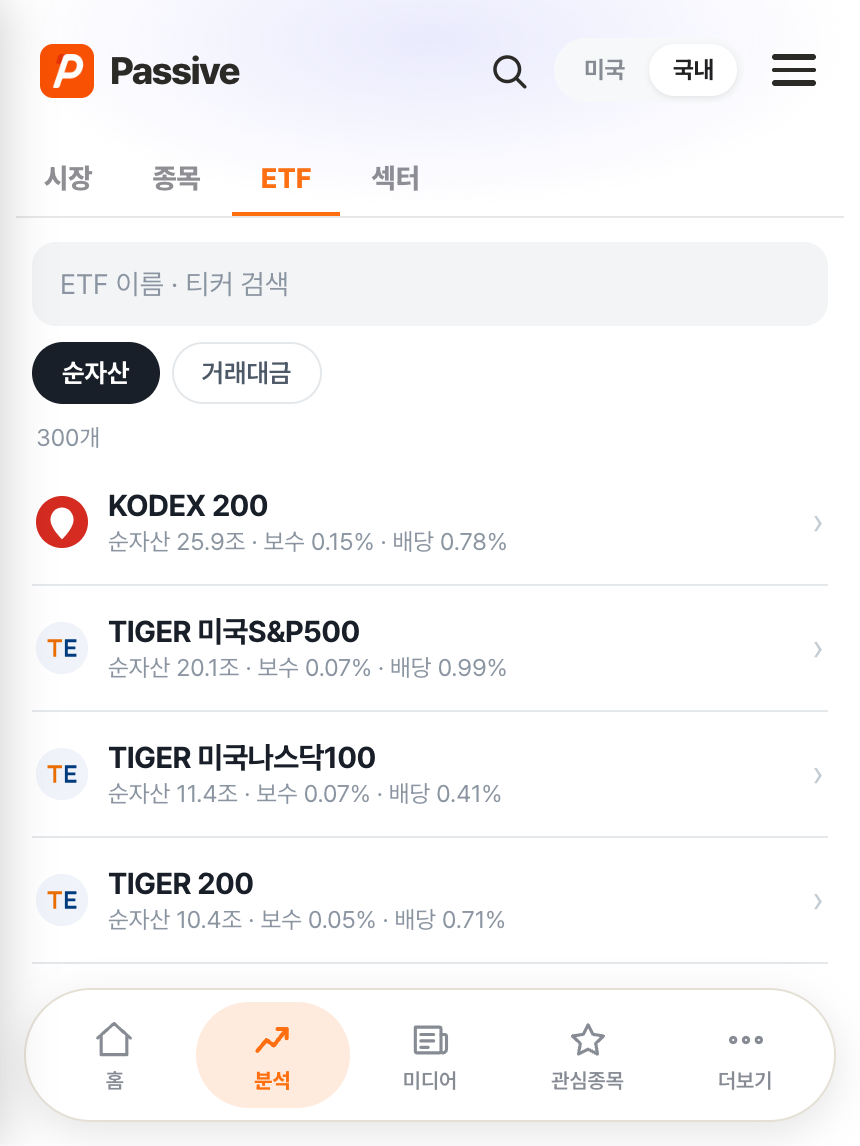860x1146 pixels.
Task: Click the Passive orange logo icon
Action: 66,71
